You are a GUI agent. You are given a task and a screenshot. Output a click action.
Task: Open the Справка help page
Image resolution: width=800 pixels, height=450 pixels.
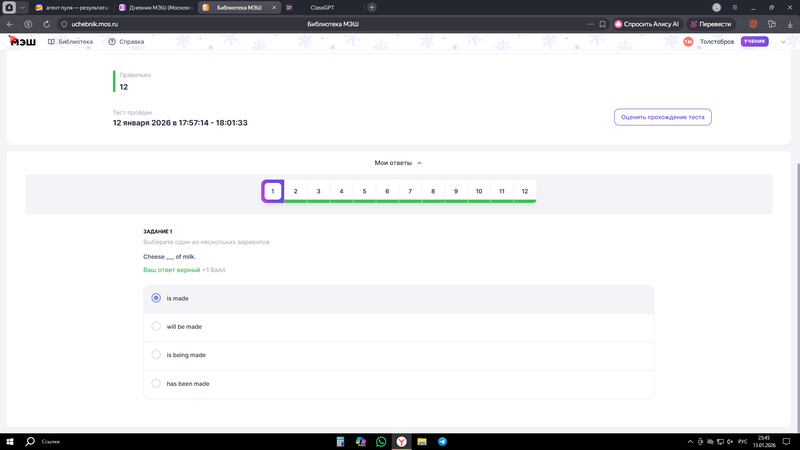(126, 42)
